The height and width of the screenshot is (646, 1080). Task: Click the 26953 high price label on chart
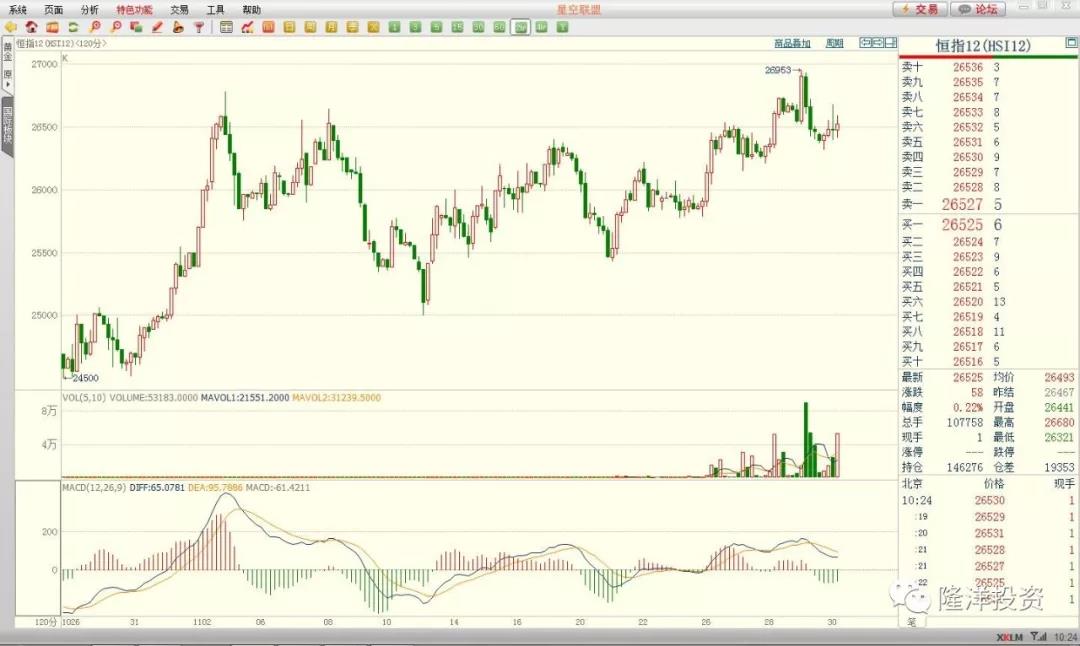click(778, 70)
